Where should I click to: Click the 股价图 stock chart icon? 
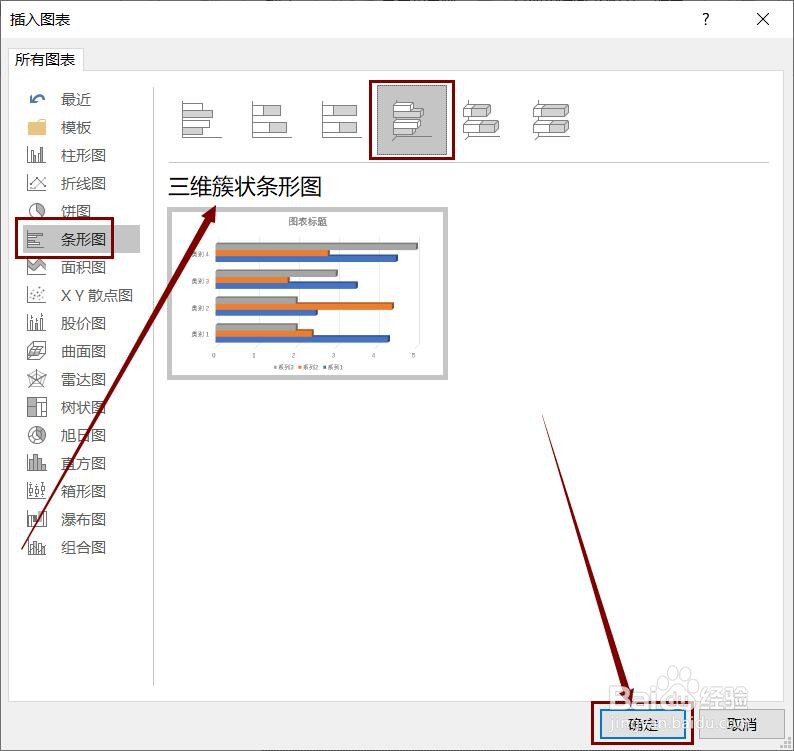[x=36, y=323]
